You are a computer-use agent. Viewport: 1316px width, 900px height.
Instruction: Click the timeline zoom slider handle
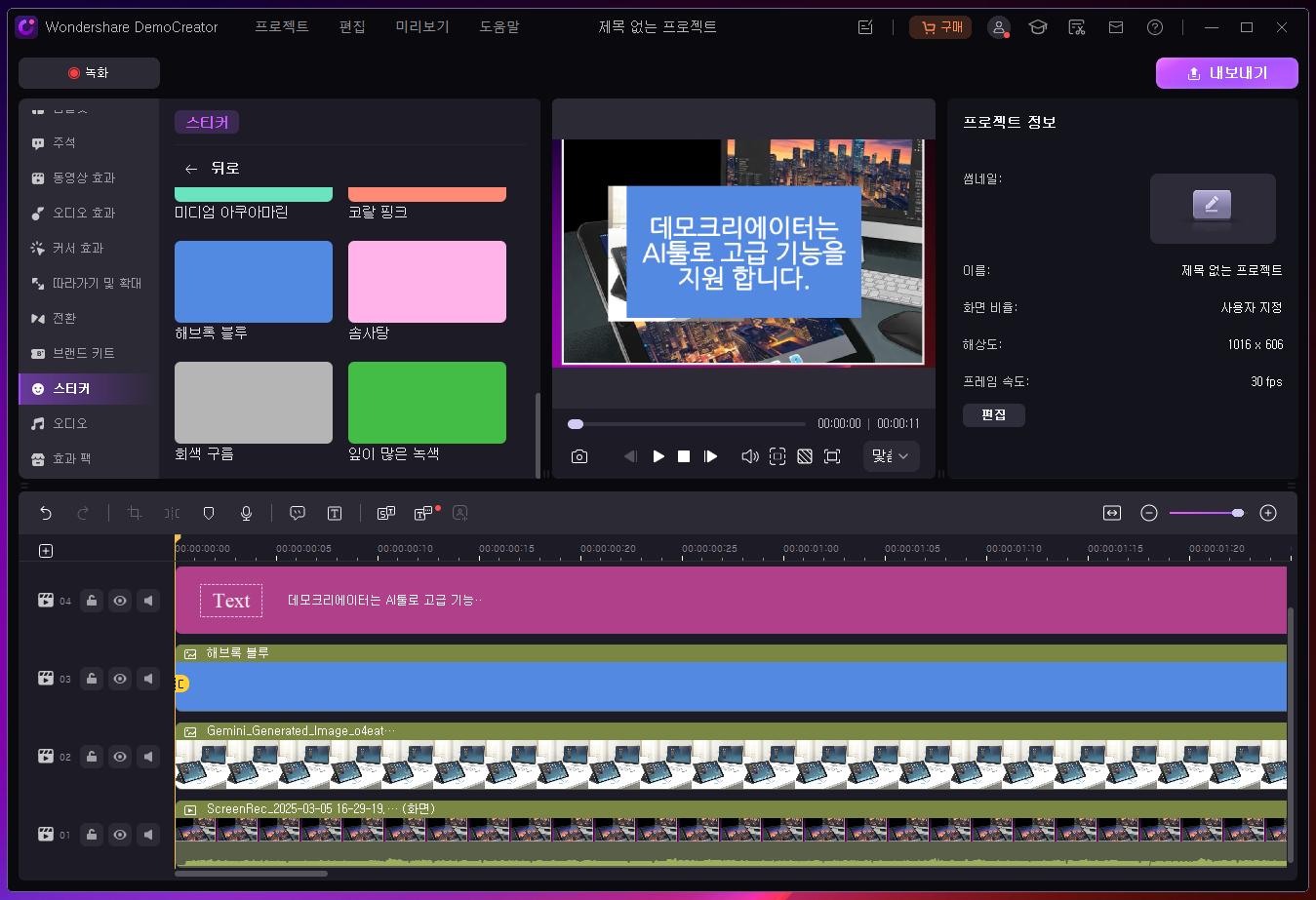1238,513
